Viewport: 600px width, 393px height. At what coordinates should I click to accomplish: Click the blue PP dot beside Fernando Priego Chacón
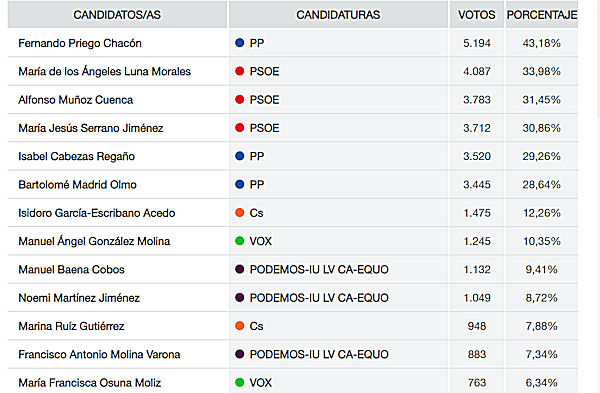(240, 43)
